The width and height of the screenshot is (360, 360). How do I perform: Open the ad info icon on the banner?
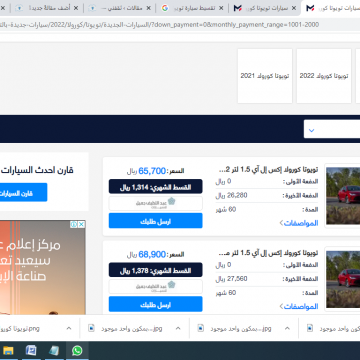pos(74,225)
